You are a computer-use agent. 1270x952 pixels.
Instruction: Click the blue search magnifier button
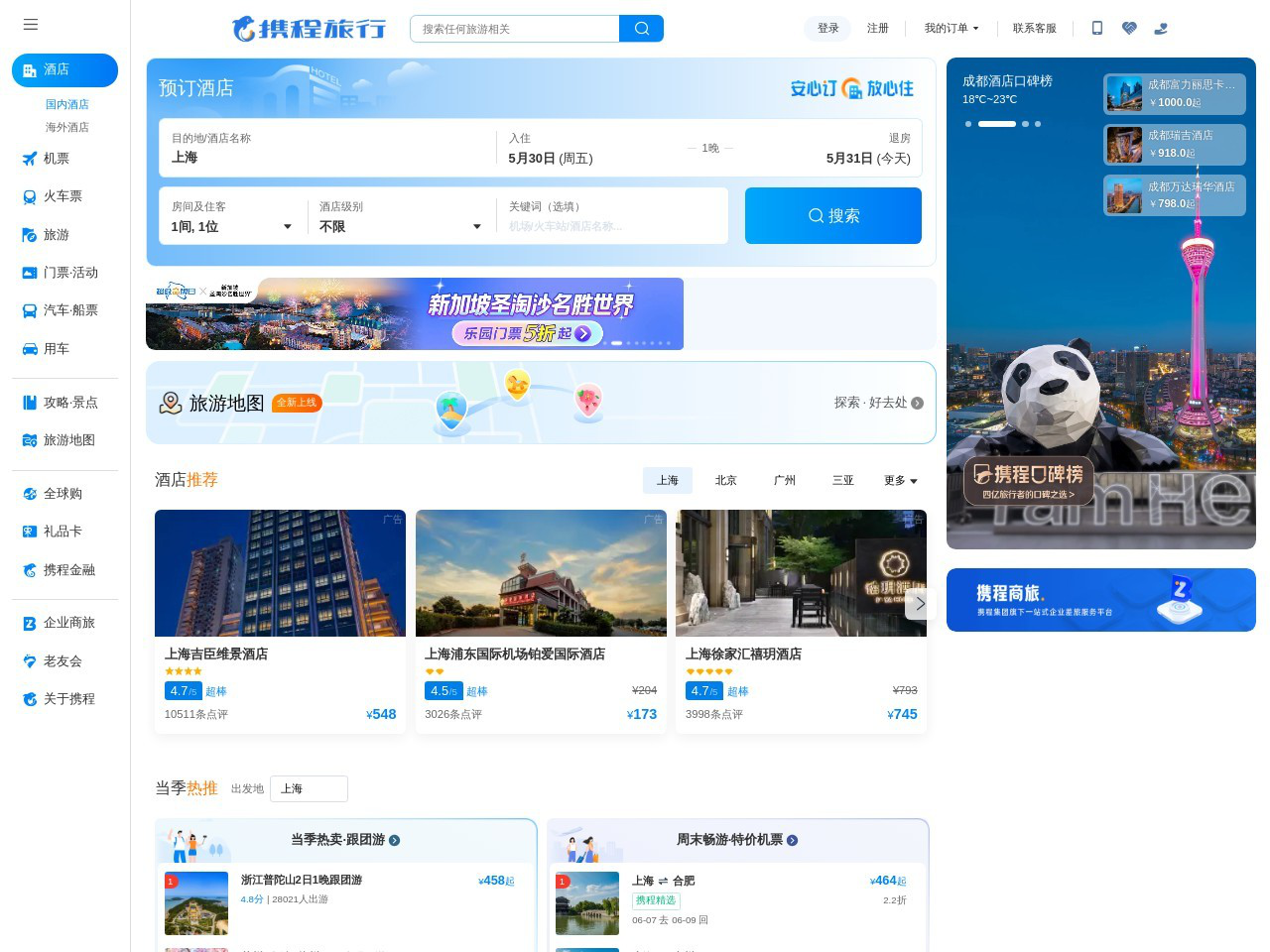pos(641,29)
